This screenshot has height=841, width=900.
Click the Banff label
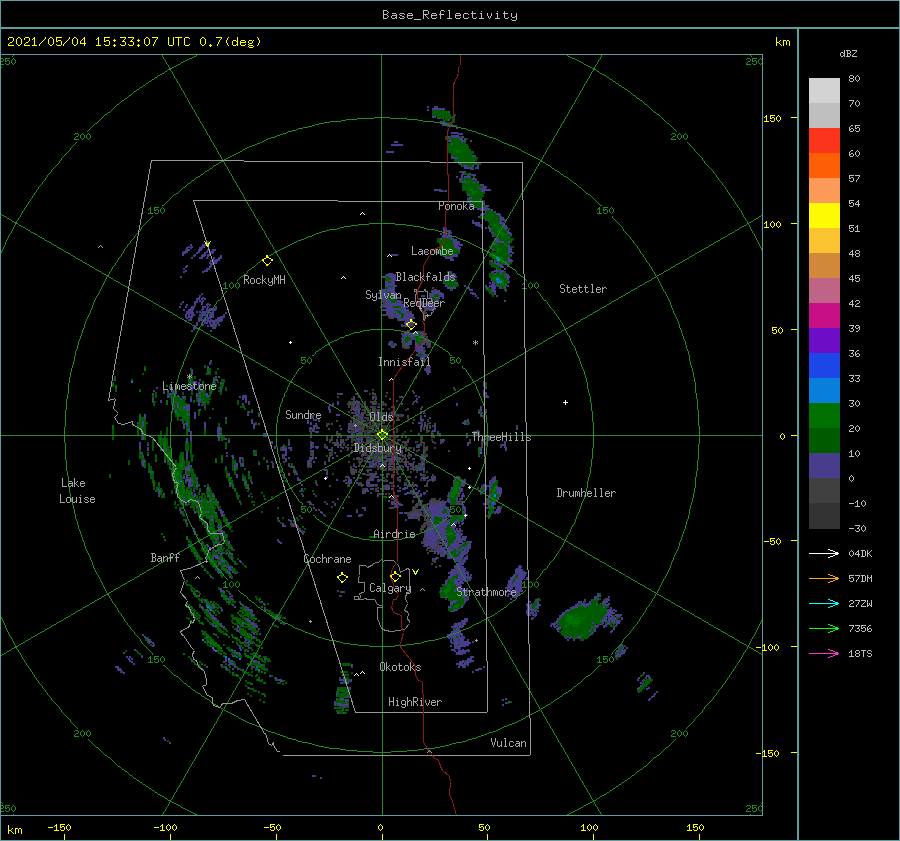[x=165, y=558]
